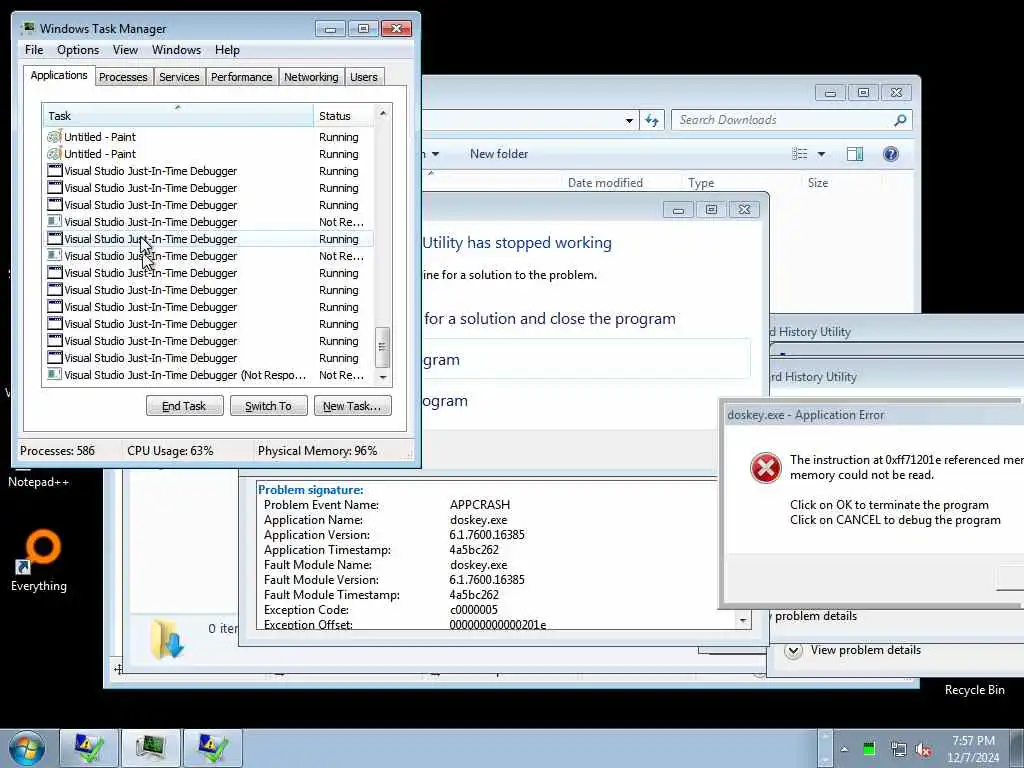Viewport: 1024px width, 768px height.
Task: Select the second Untitled - Paint task
Action: tap(209, 154)
